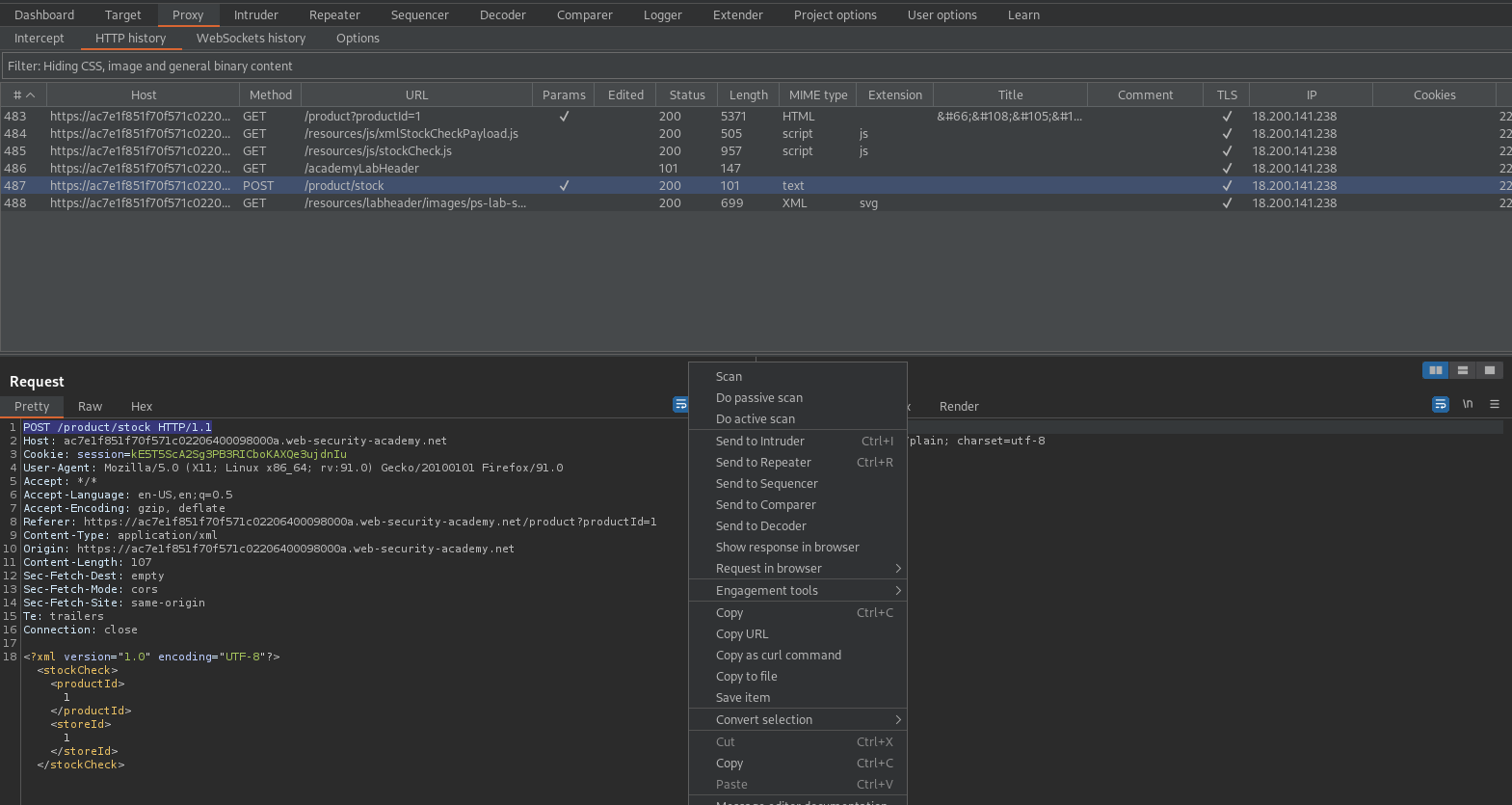Sort history by the Method column header
This screenshot has width=1512, height=805.
(271, 94)
